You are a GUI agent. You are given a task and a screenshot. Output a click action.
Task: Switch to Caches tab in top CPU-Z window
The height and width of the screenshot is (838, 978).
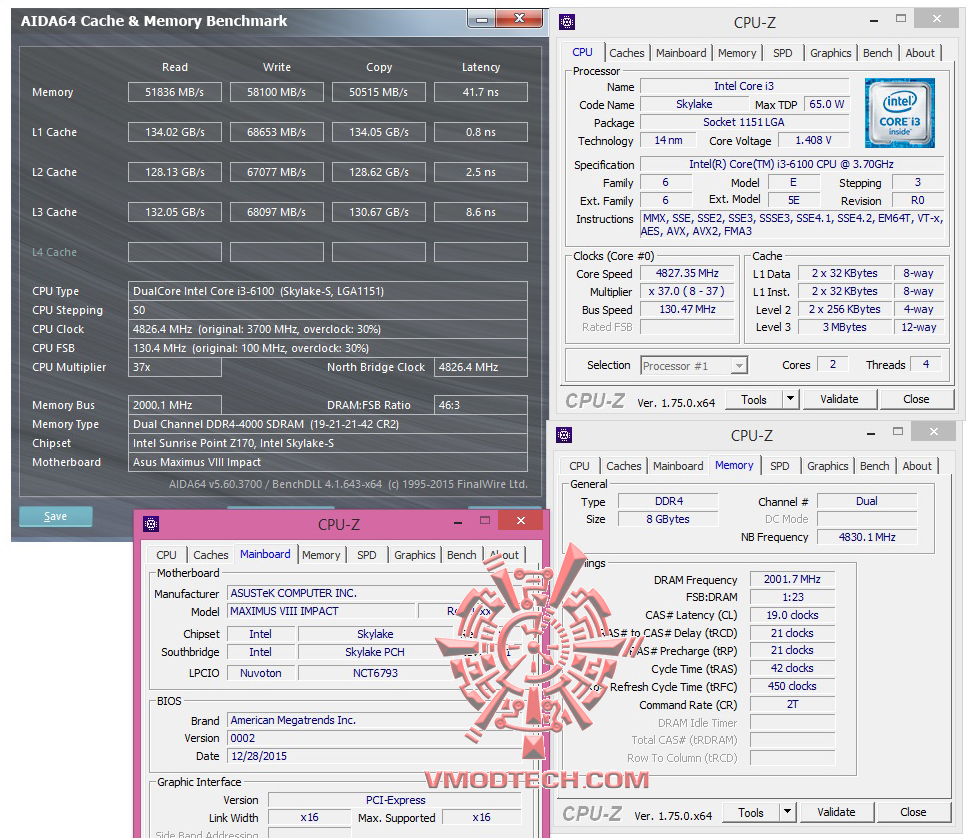point(627,53)
